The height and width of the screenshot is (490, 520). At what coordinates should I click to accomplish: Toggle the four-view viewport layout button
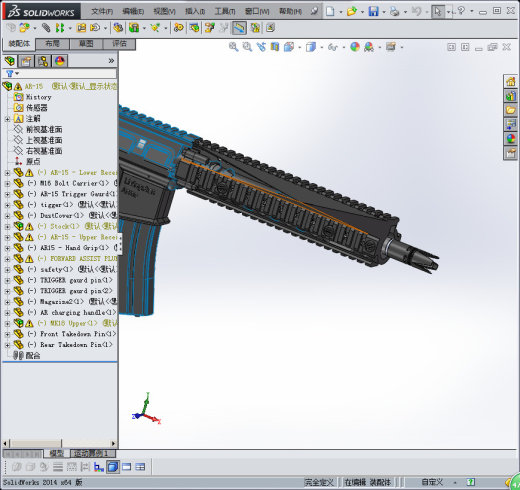pos(140,467)
